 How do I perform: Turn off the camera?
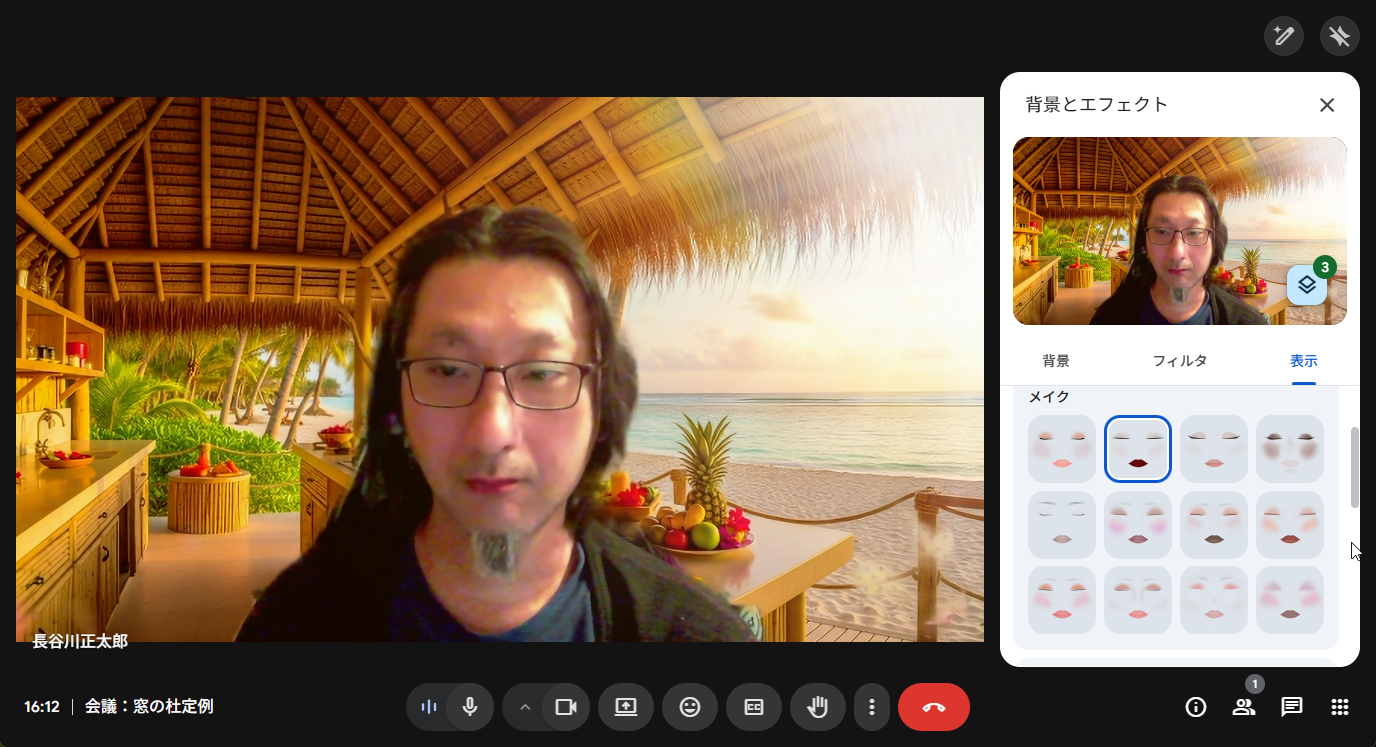pos(566,707)
